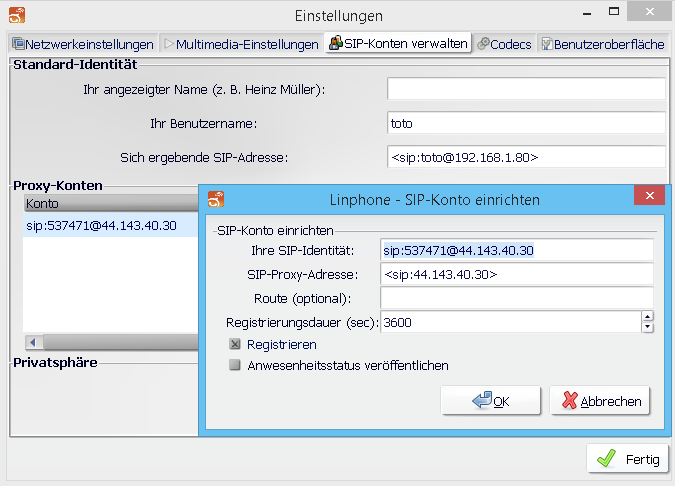The width and height of the screenshot is (675, 486).
Task: Click the angezeigter Name input field
Action: (x=526, y=89)
